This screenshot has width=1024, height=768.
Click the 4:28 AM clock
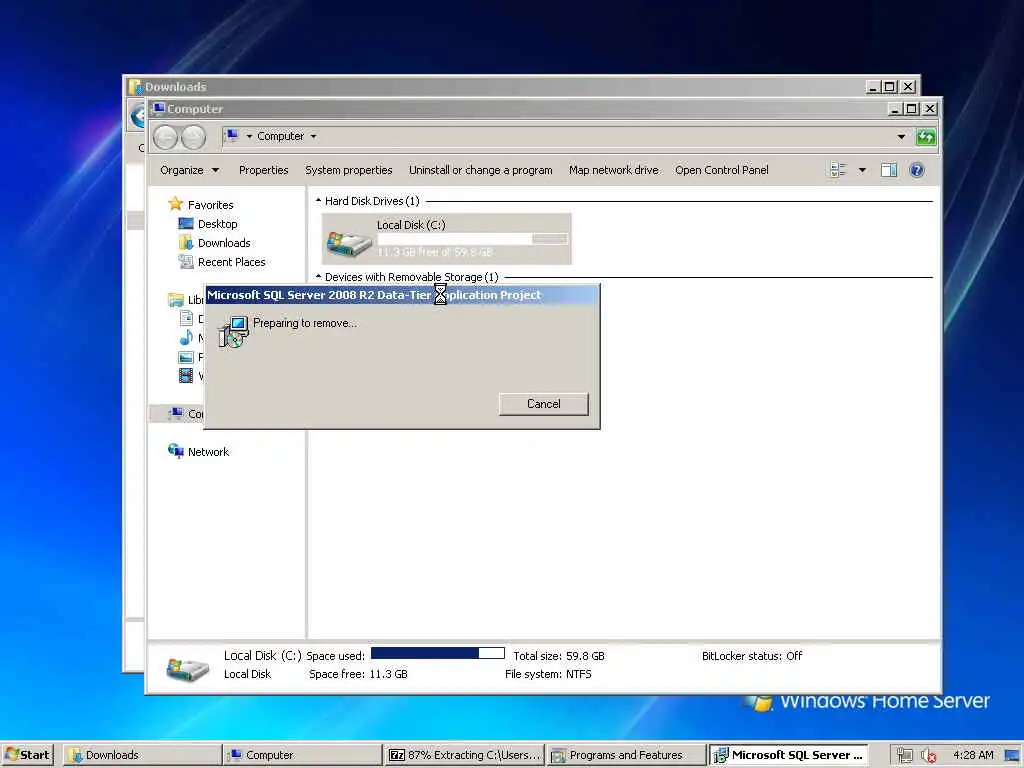pos(973,755)
